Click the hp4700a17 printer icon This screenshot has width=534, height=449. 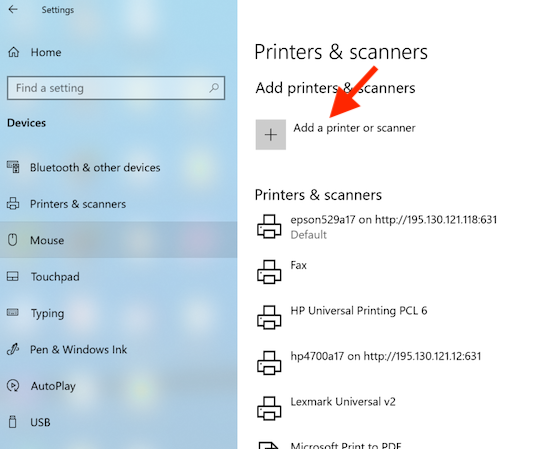(269, 363)
